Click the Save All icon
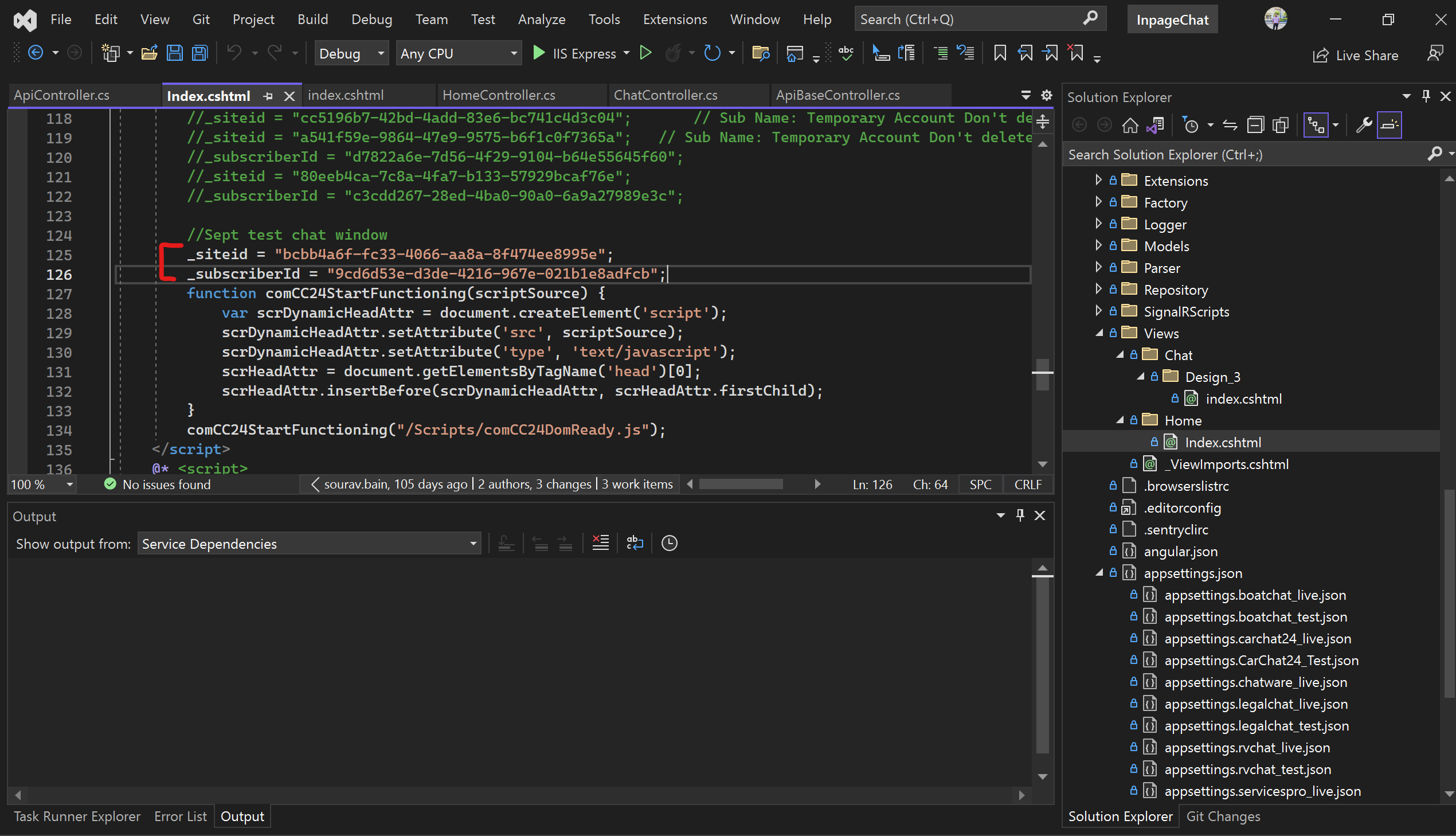The width and height of the screenshot is (1456, 836). (199, 53)
